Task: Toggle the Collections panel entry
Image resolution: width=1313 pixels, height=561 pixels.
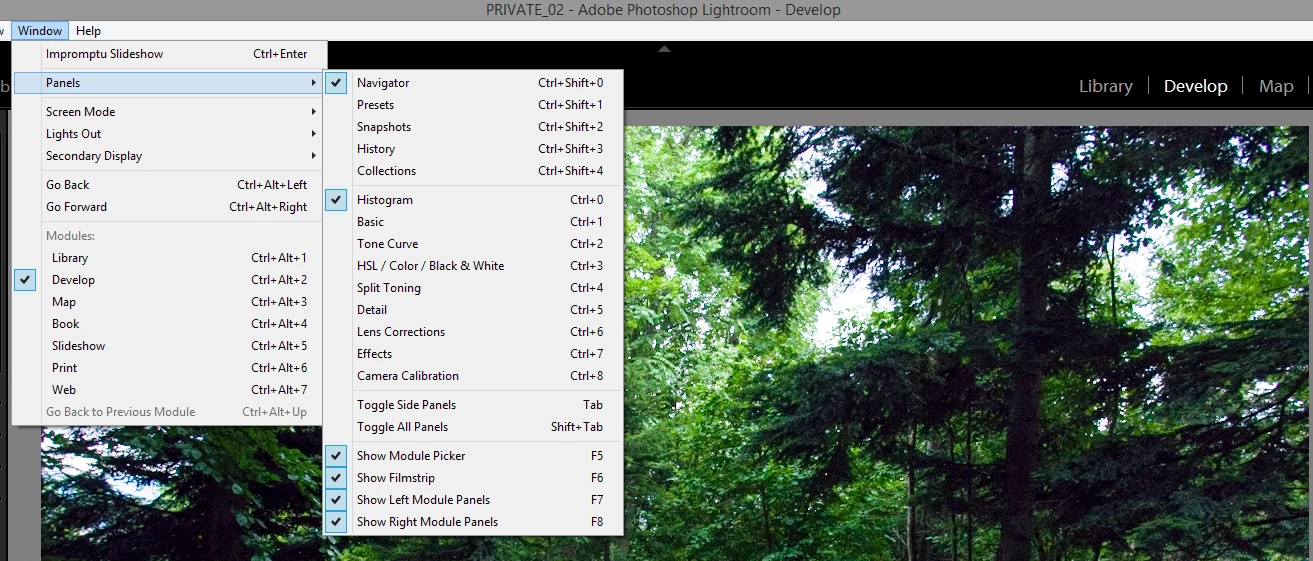Action: pos(473,171)
